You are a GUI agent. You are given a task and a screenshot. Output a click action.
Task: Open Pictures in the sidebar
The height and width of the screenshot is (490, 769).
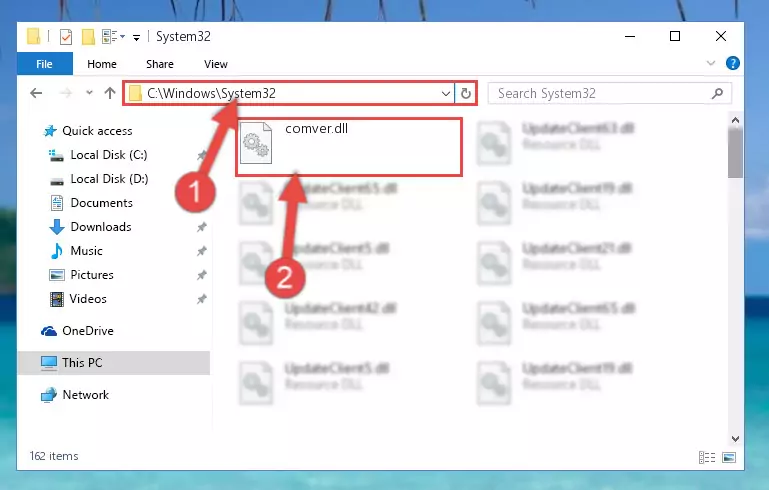click(92, 275)
